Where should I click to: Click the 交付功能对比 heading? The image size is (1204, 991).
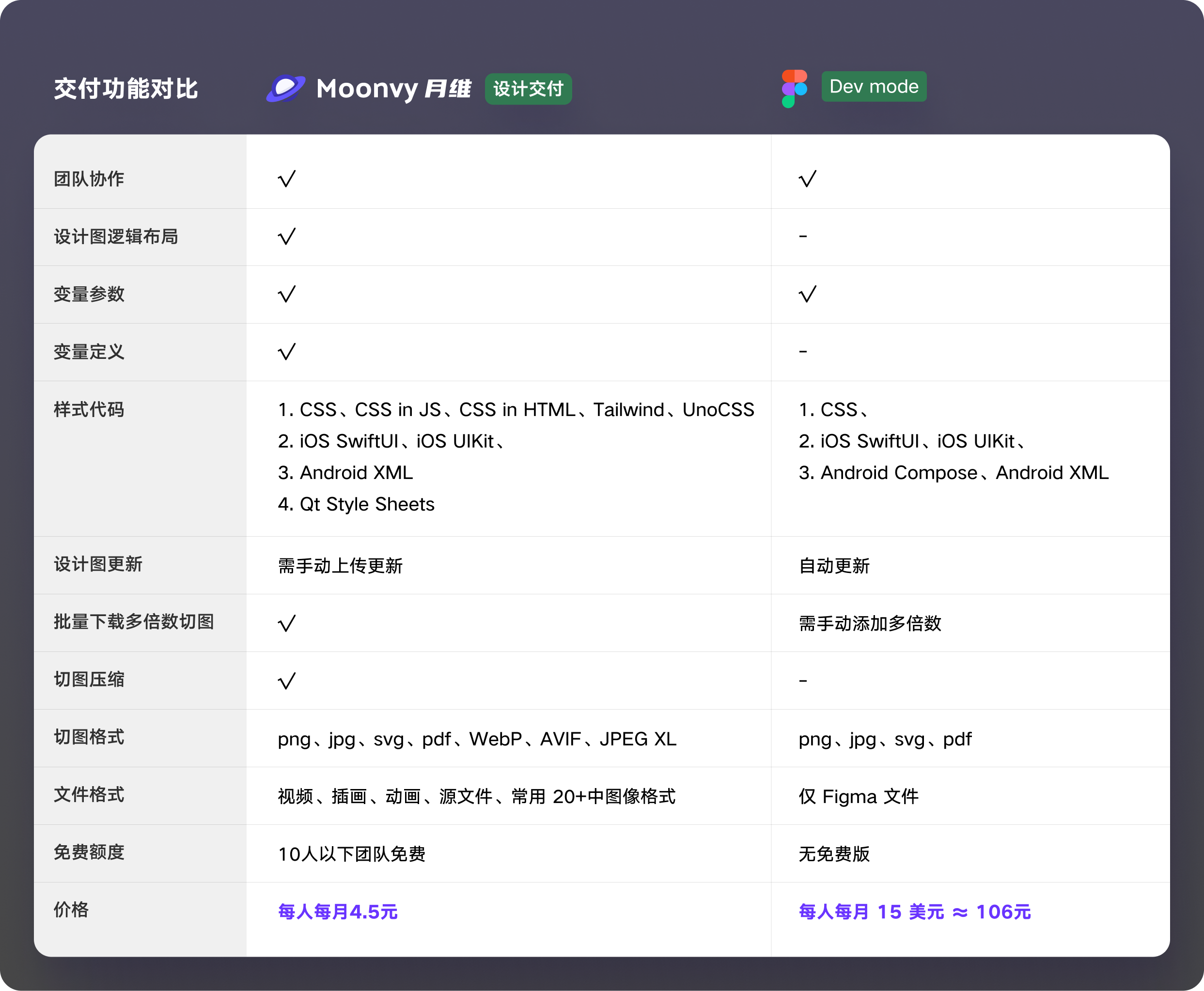(126, 89)
